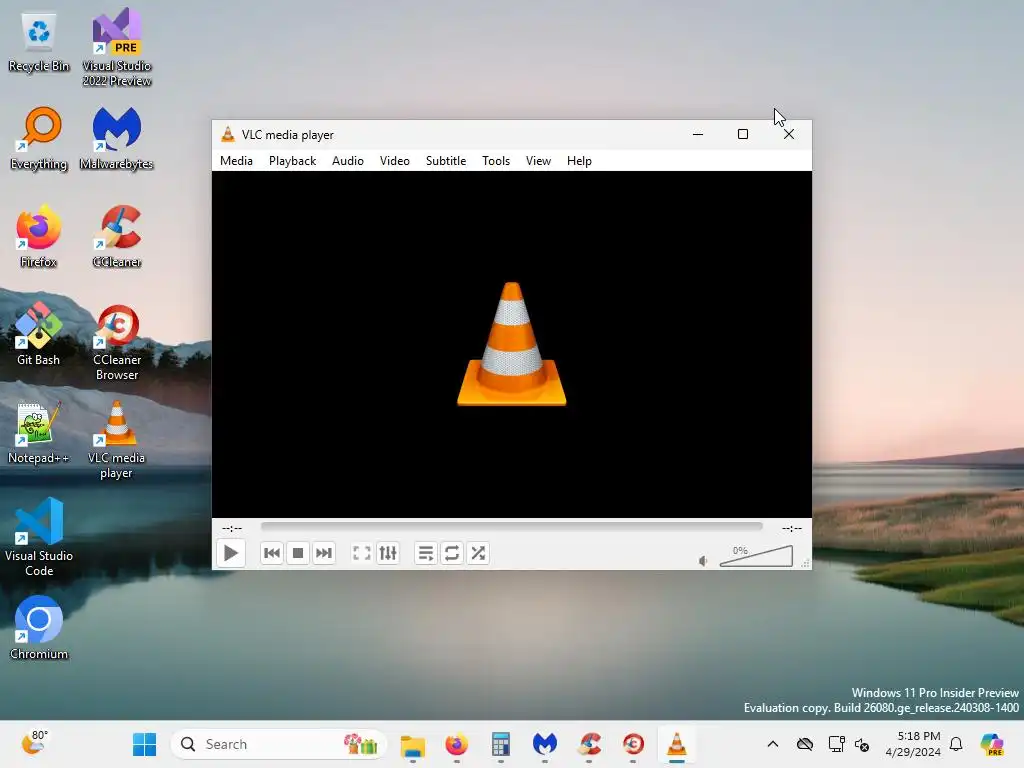
Task: Minimize the VLC media player window
Action: click(698, 135)
